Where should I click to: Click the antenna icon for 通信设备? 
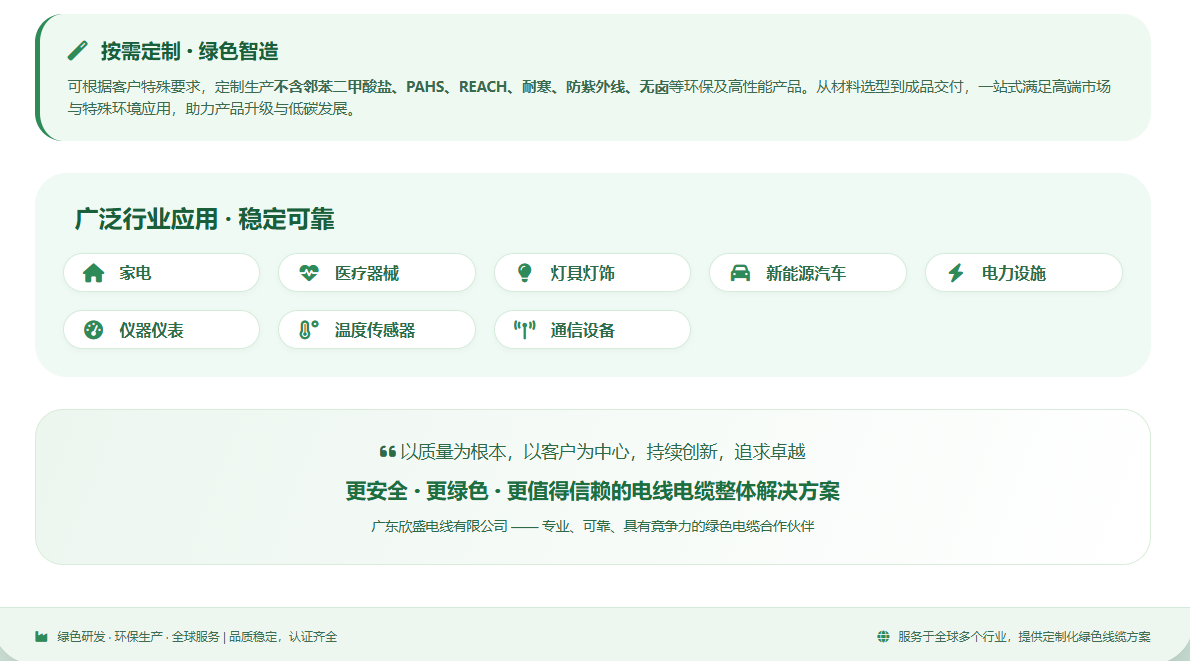524,330
